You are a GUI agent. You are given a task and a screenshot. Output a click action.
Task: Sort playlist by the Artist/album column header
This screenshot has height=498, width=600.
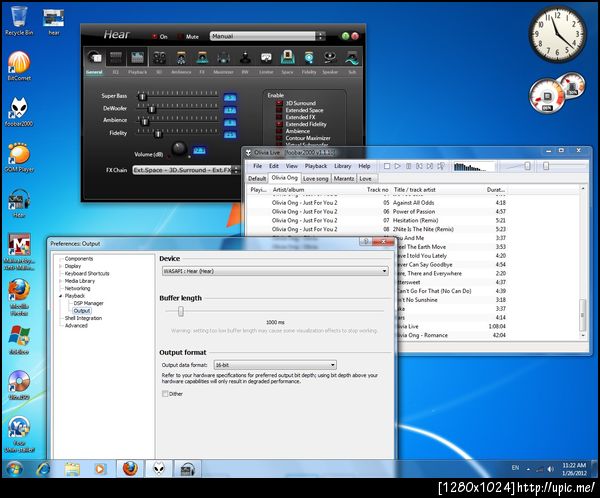tap(288, 189)
